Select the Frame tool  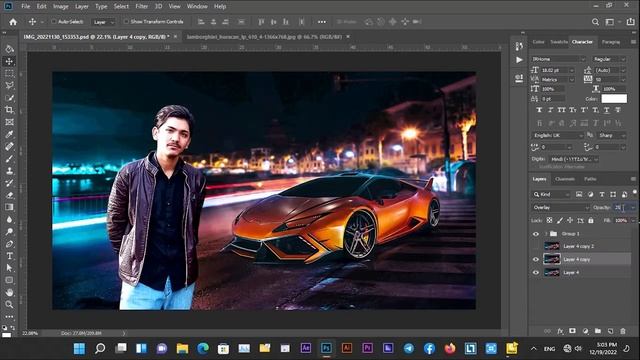9,122
